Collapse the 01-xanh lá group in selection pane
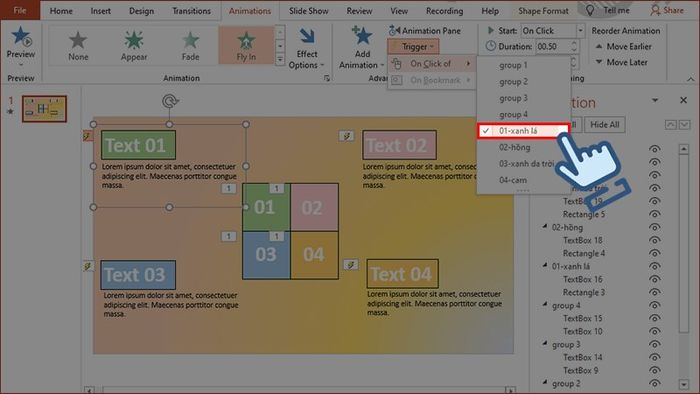The image size is (700, 394). tap(545, 265)
